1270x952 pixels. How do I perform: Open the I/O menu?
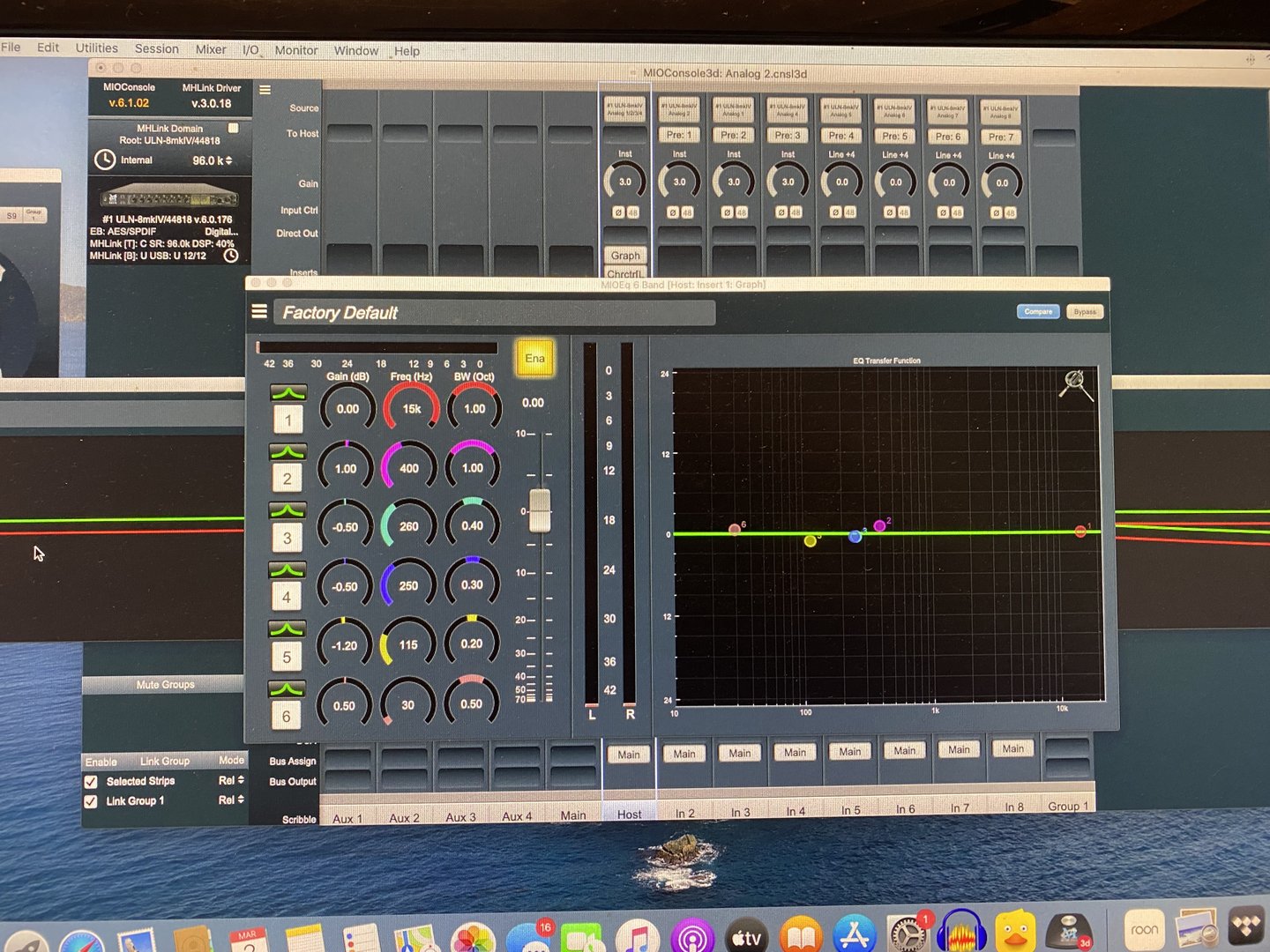250,49
